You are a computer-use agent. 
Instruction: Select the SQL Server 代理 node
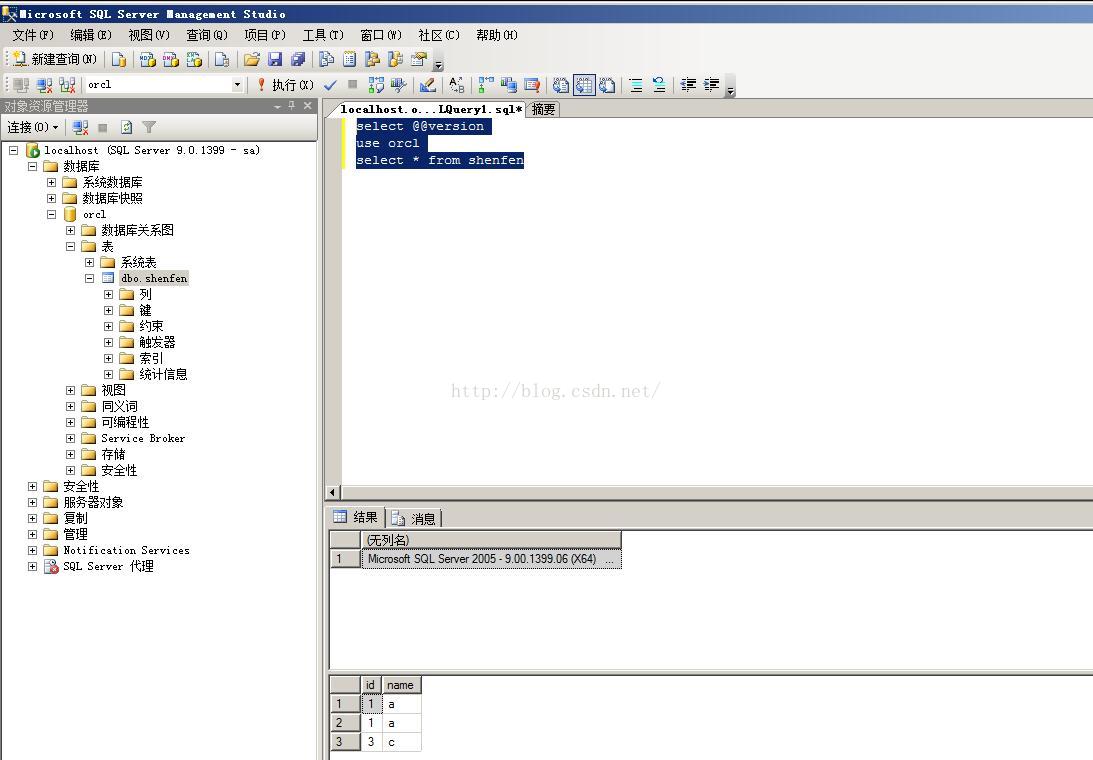click(108, 566)
